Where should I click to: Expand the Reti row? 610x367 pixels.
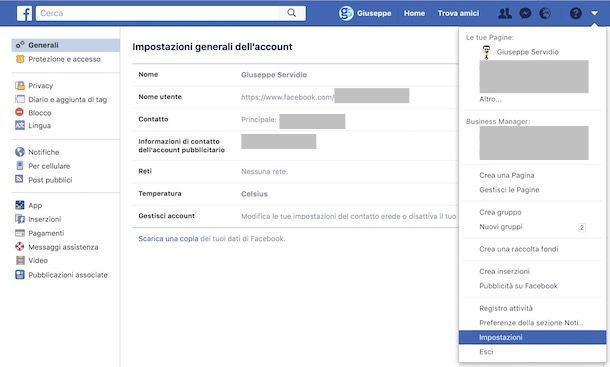point(295,172)
